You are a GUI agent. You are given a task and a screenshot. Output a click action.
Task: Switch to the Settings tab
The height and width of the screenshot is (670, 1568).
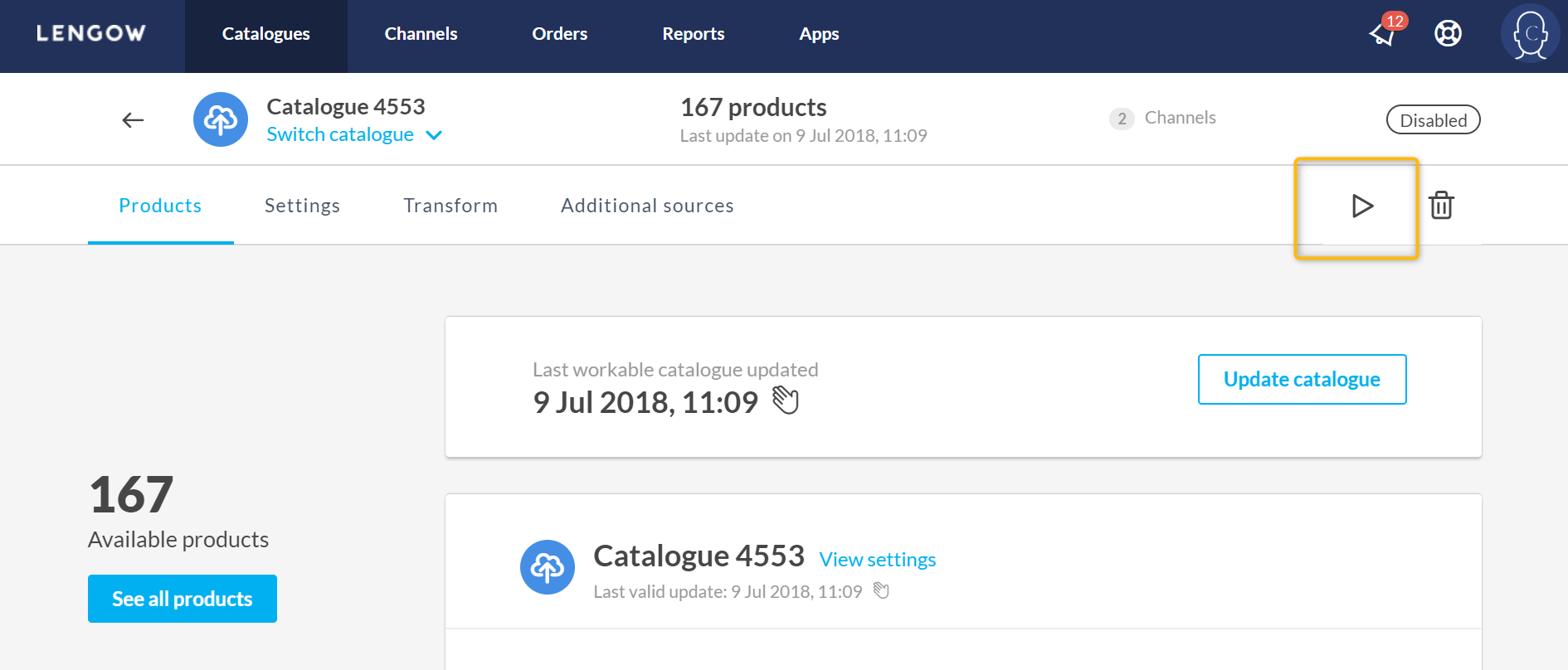click(x=302, y=206)
